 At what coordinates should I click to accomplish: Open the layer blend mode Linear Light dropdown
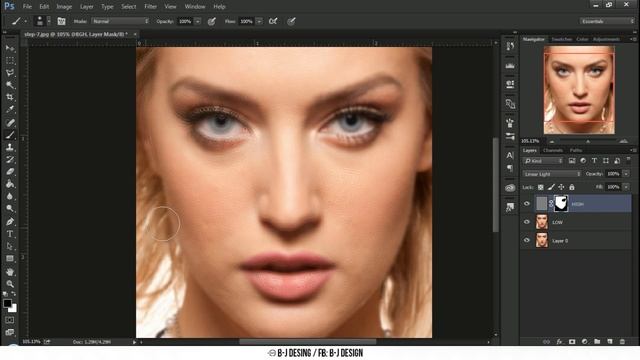[x=552, y=174]
